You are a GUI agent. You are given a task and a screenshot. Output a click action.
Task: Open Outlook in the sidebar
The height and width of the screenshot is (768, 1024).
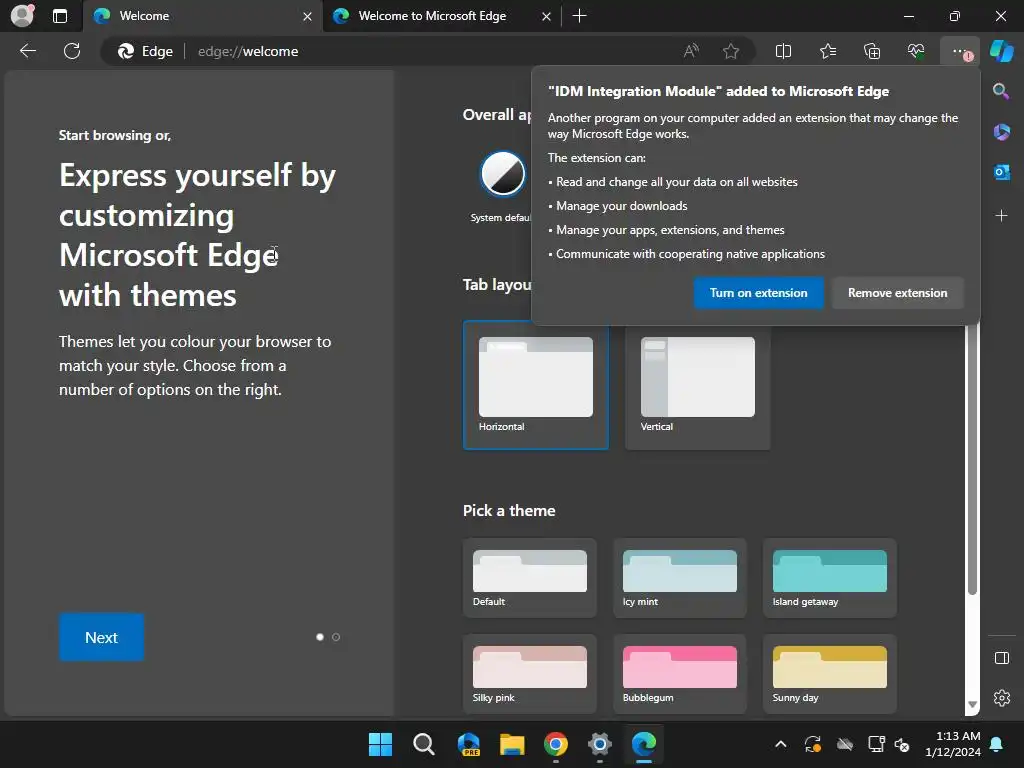[1001, 172]
